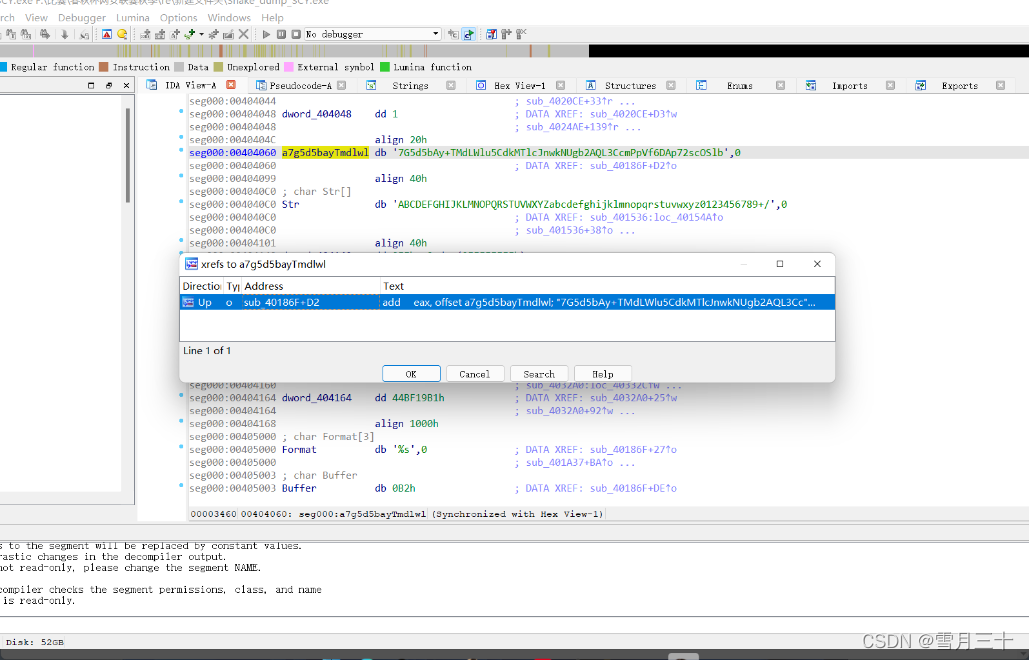This screenshot has height=660, width=1029.
Task: Click the Help button in xrefs dialog
Action: [x=602, y=374]
